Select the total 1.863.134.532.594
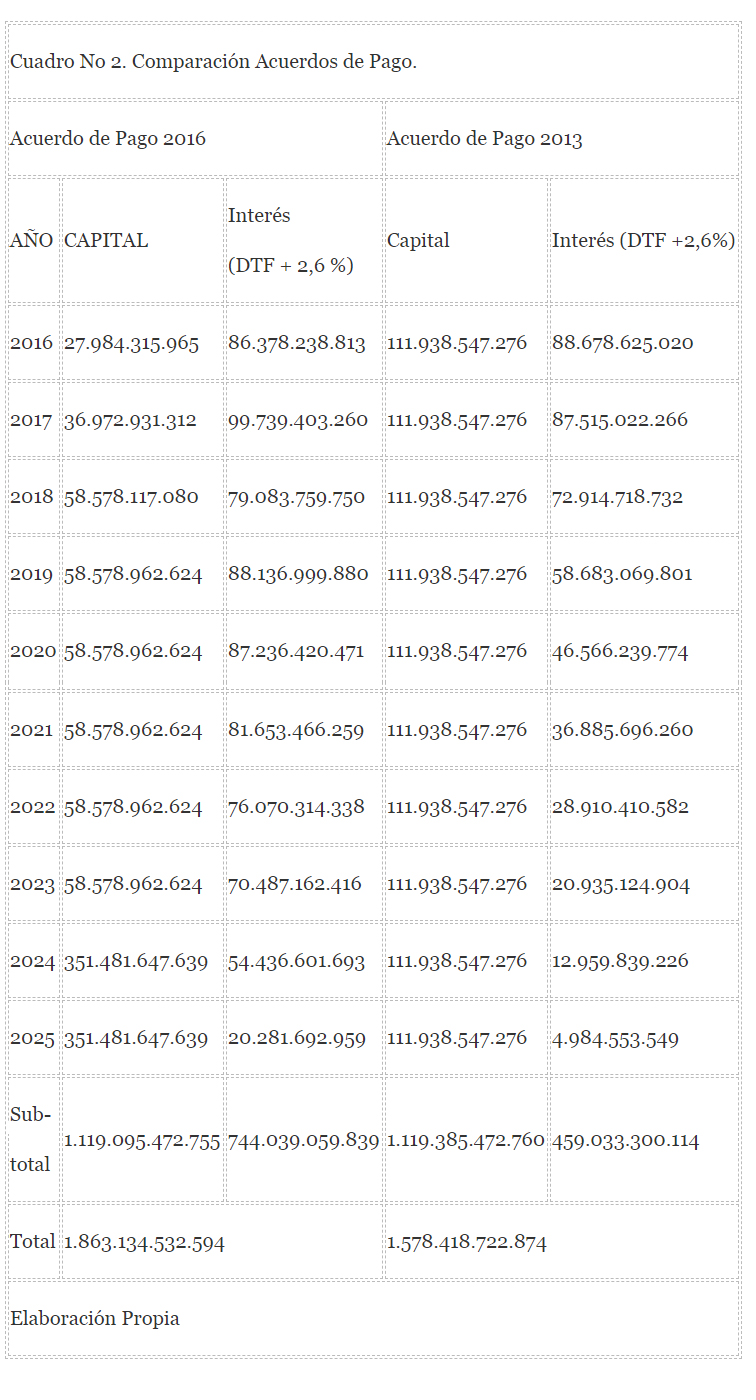 144,1242
